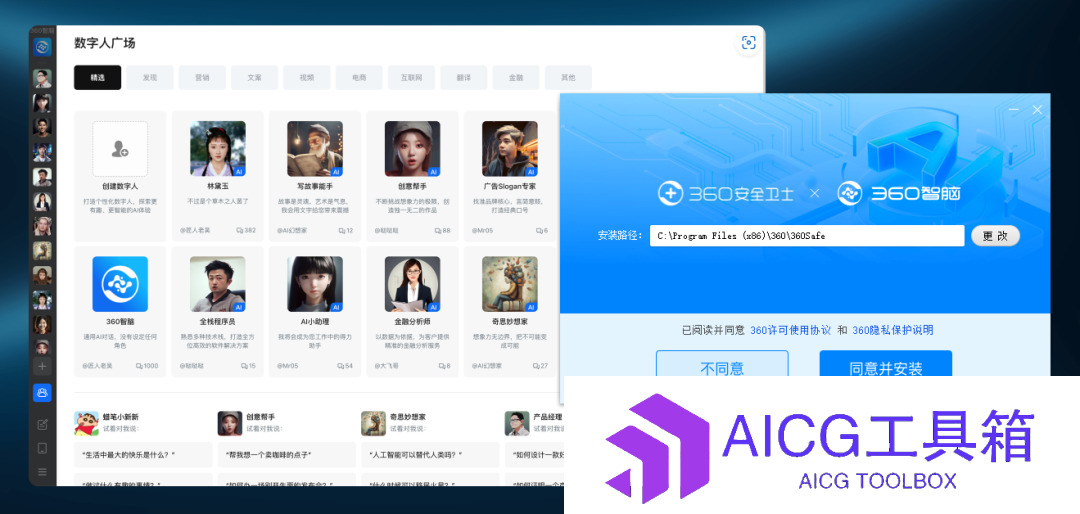The image size is (1080, 514).
Task: Select the 精选 tab
Action: pos(98,78)
